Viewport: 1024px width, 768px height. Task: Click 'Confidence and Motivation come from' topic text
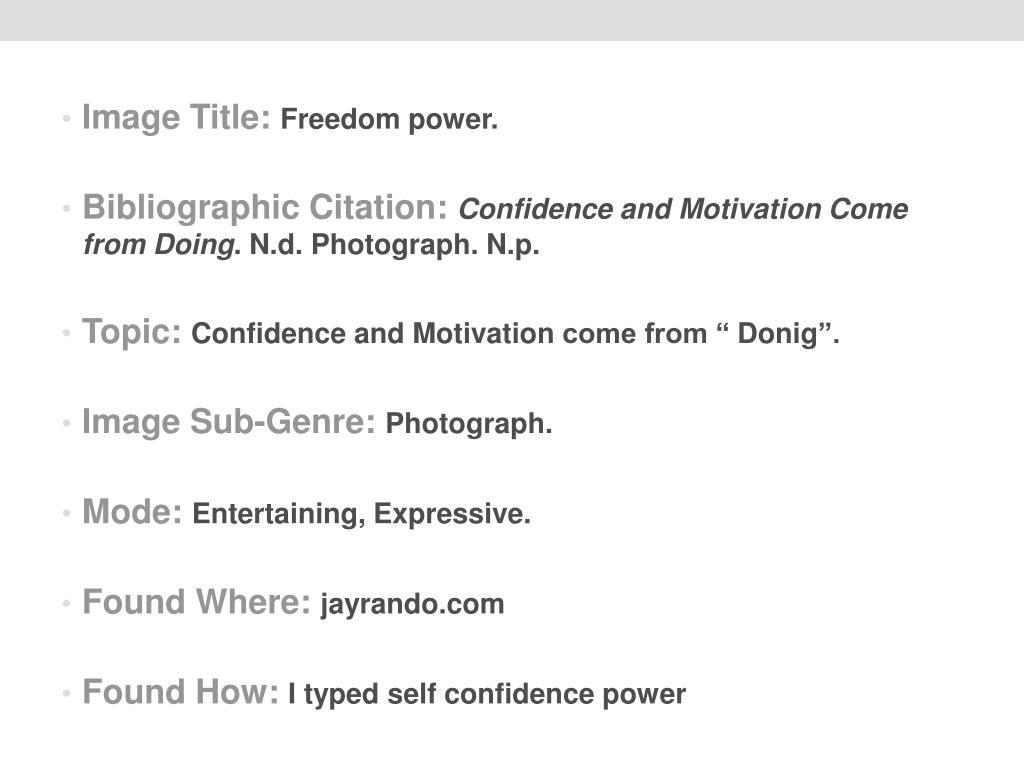449,334
